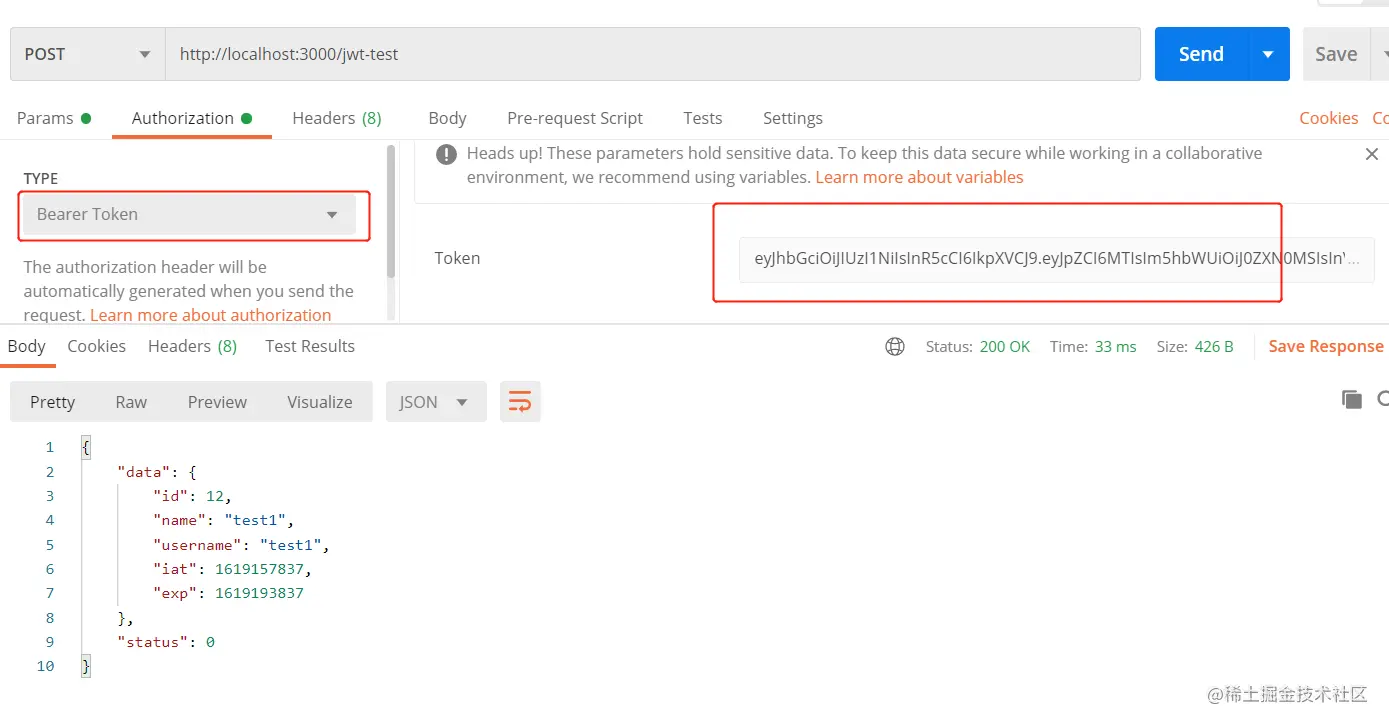Switch to Raw view

(131, 402)
